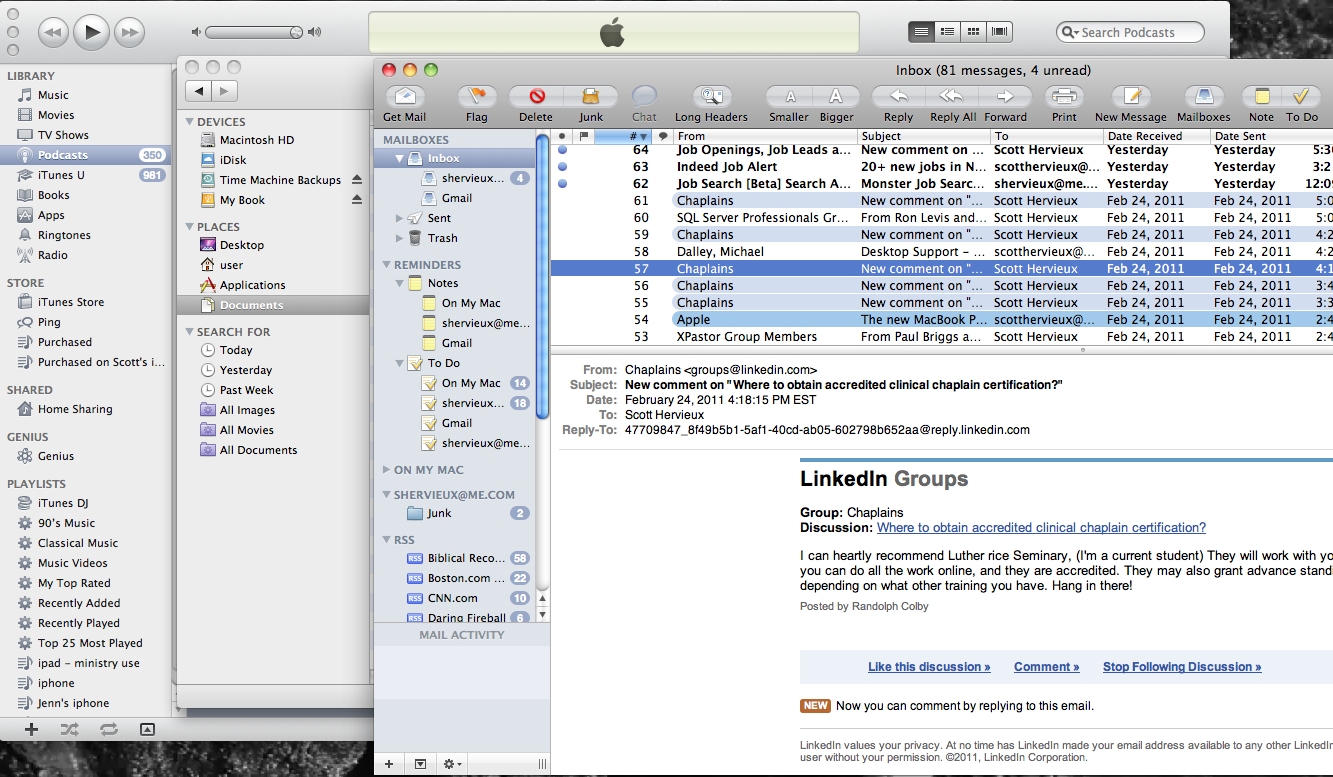
Task: Collapse SHERVIEUX@ME.COM section
Action: pyautogui.click(x=387, y=494)
